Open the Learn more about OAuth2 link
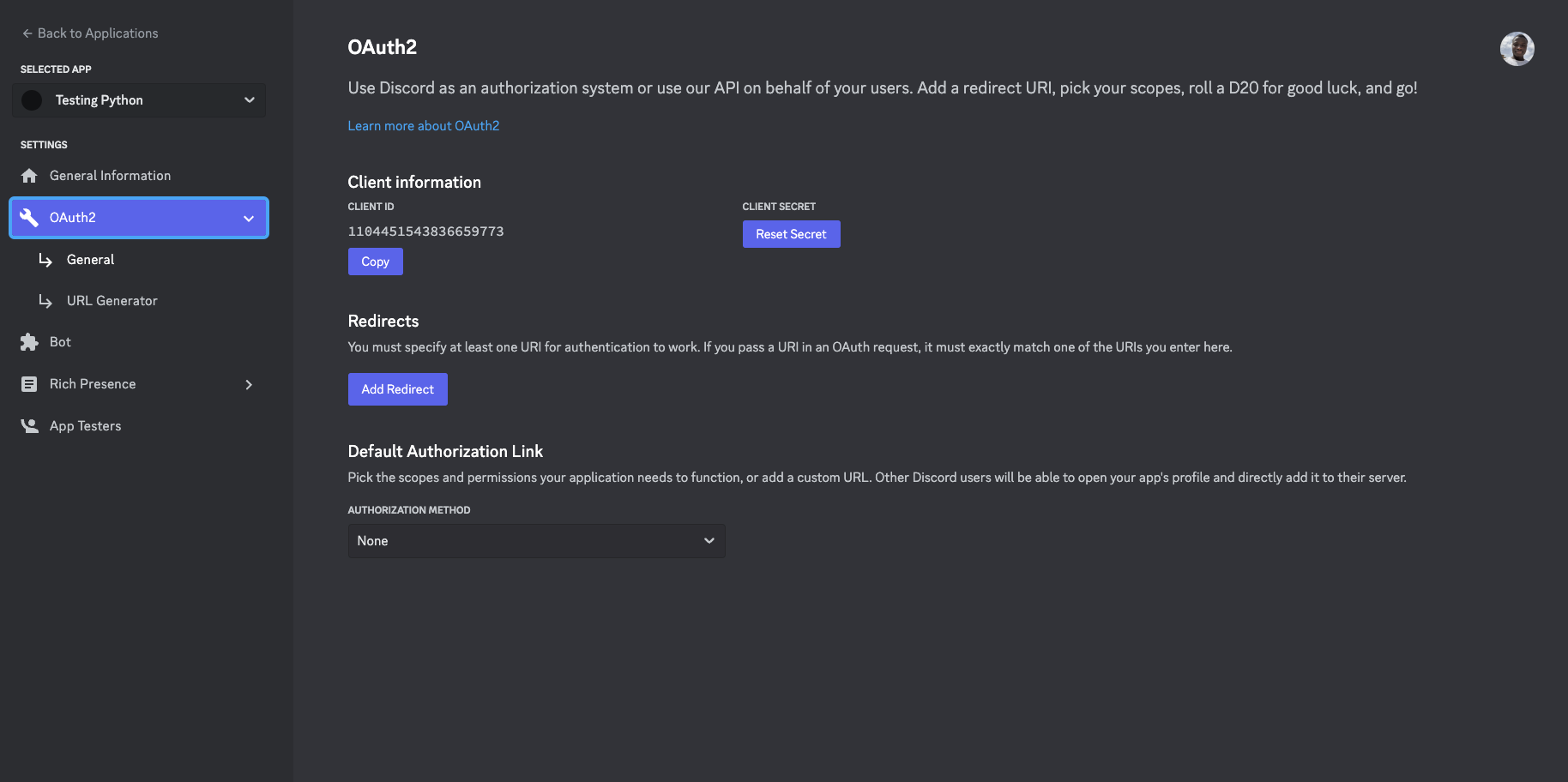 tap(423, 125)
